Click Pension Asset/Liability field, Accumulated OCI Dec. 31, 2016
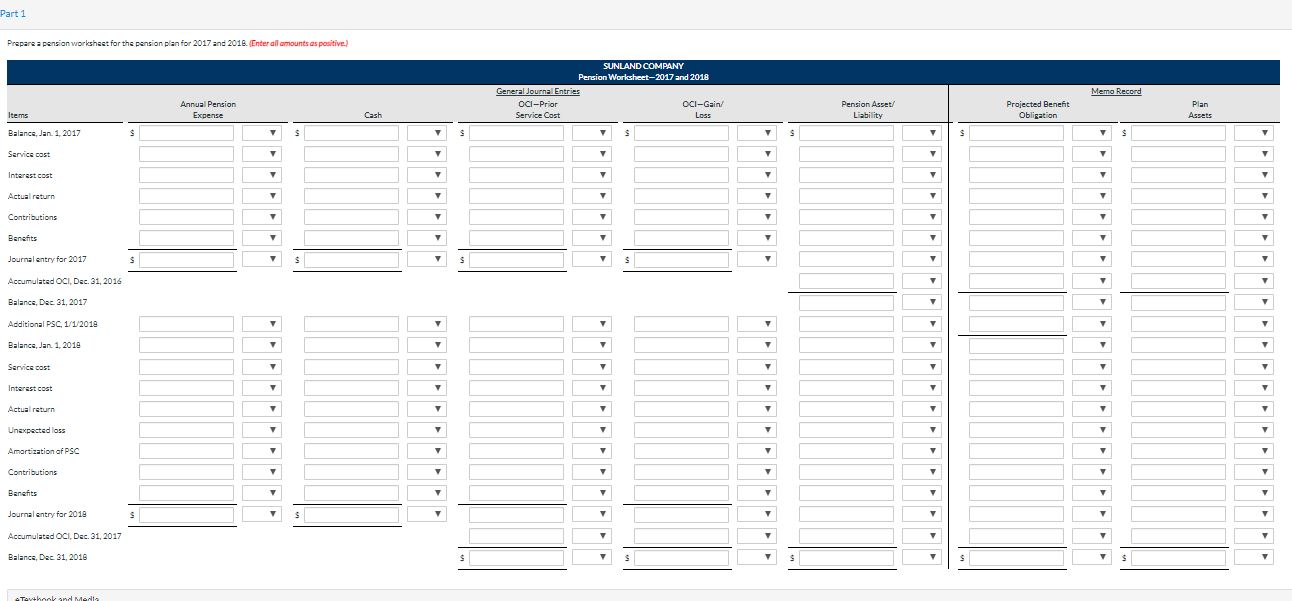 (x=846, y=281)
